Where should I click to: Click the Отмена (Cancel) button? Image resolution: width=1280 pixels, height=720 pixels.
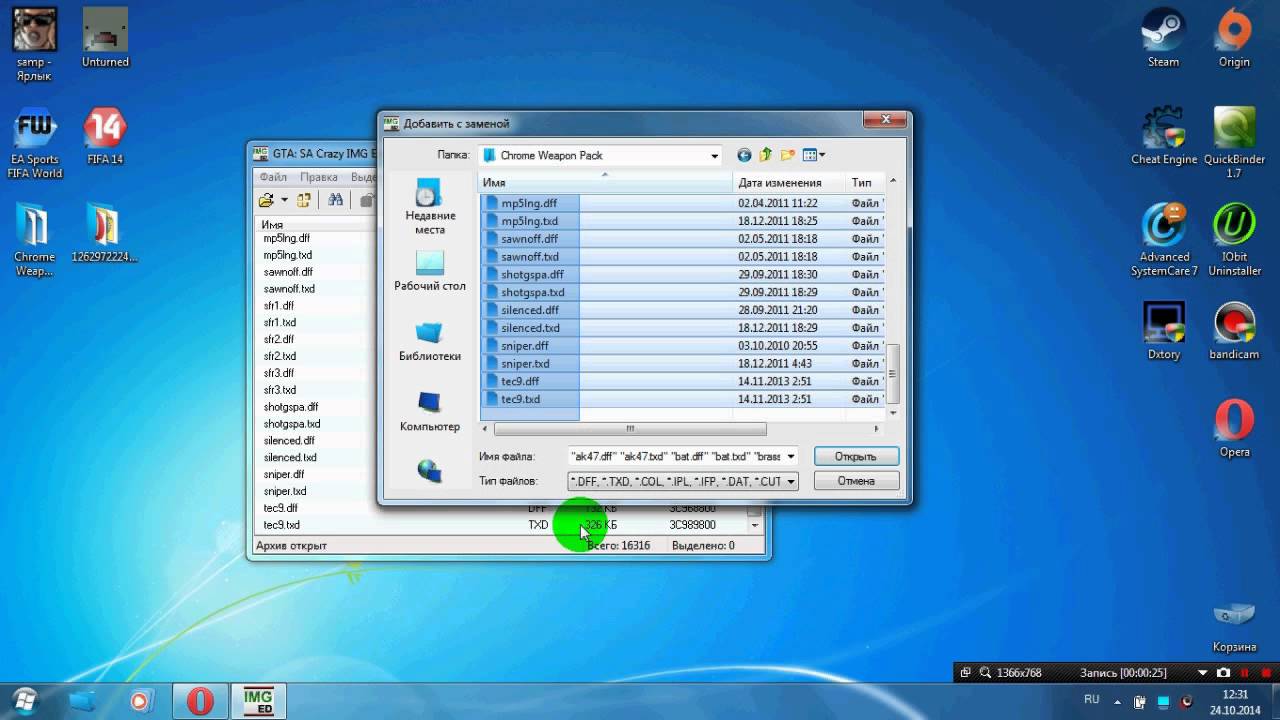856,481
